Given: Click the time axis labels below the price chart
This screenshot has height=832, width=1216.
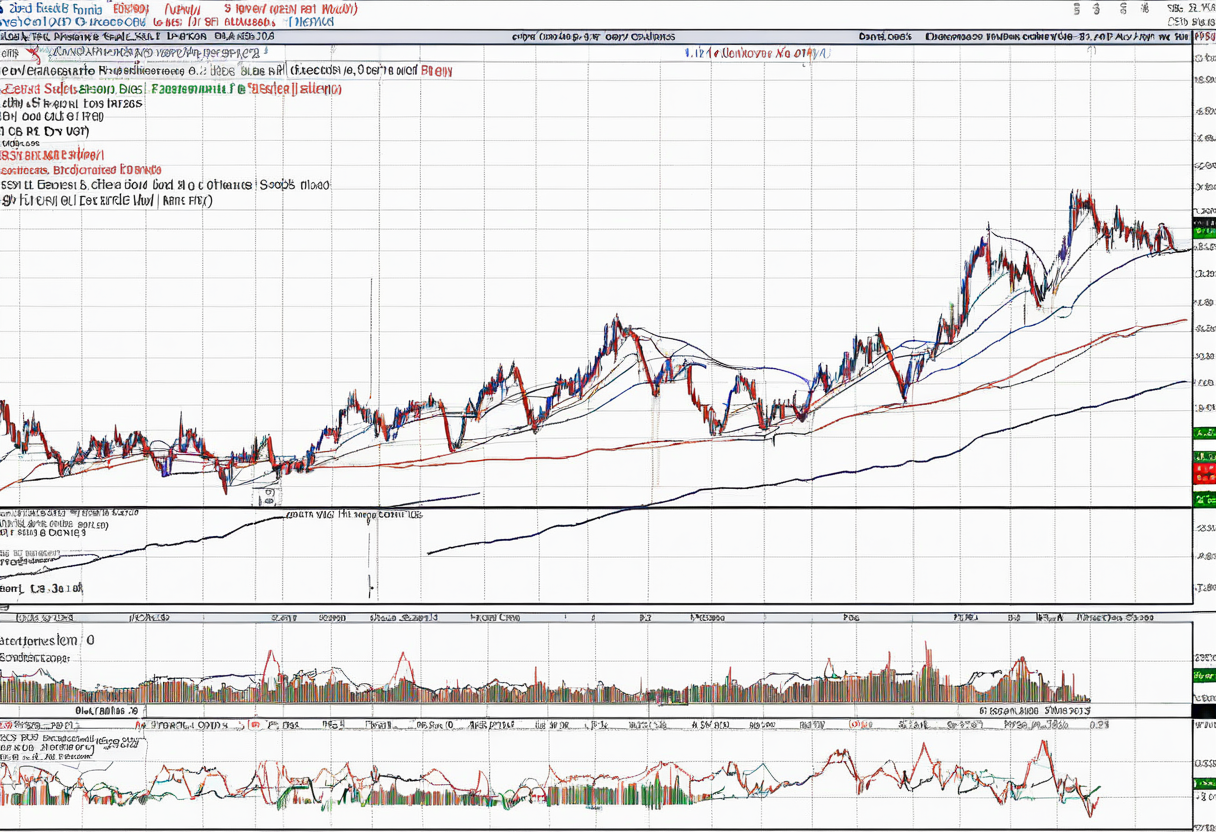Looking at the screenshot, I should 600,618.
